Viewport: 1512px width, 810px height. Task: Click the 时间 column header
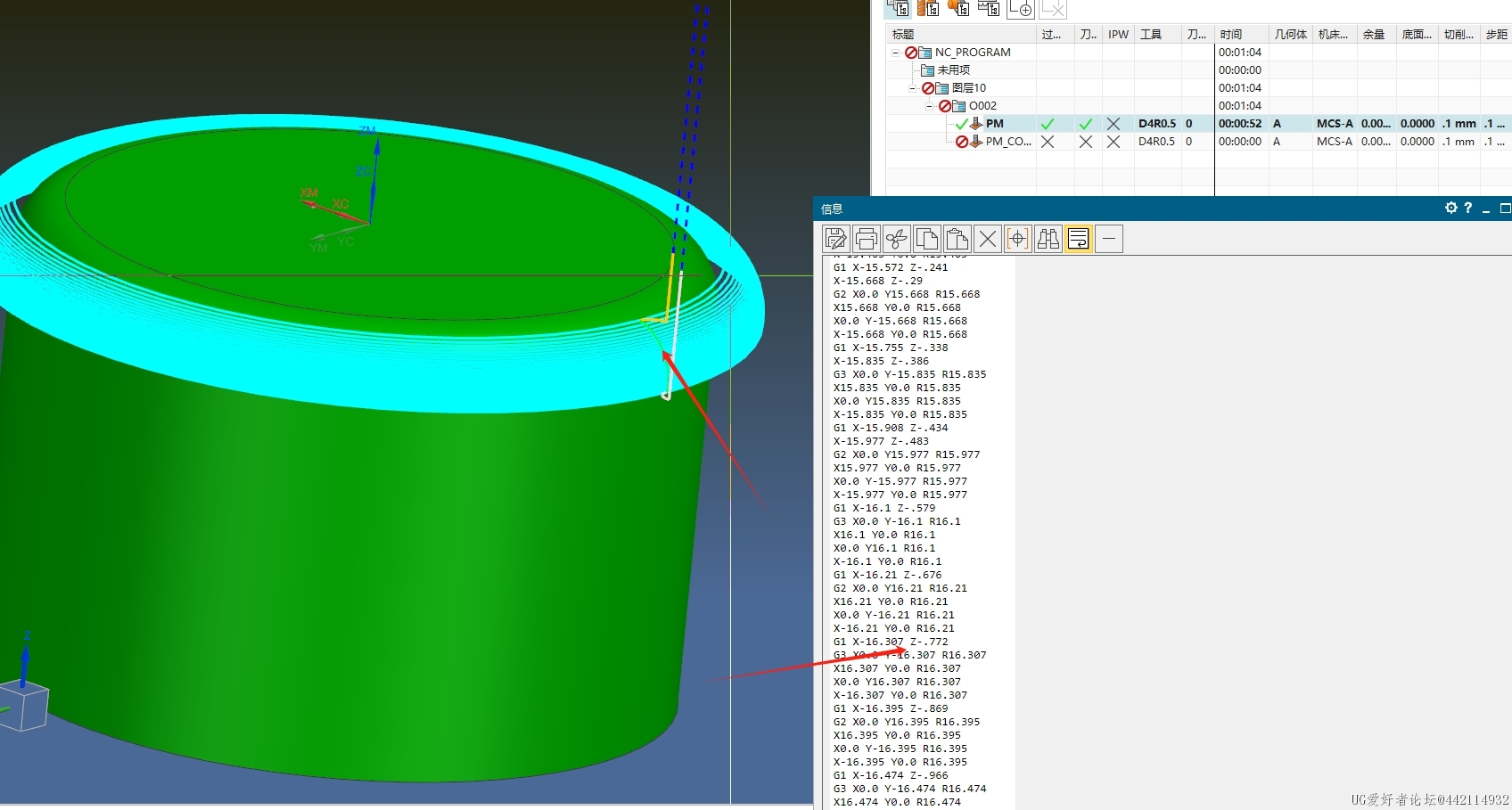pos(1242,35)
